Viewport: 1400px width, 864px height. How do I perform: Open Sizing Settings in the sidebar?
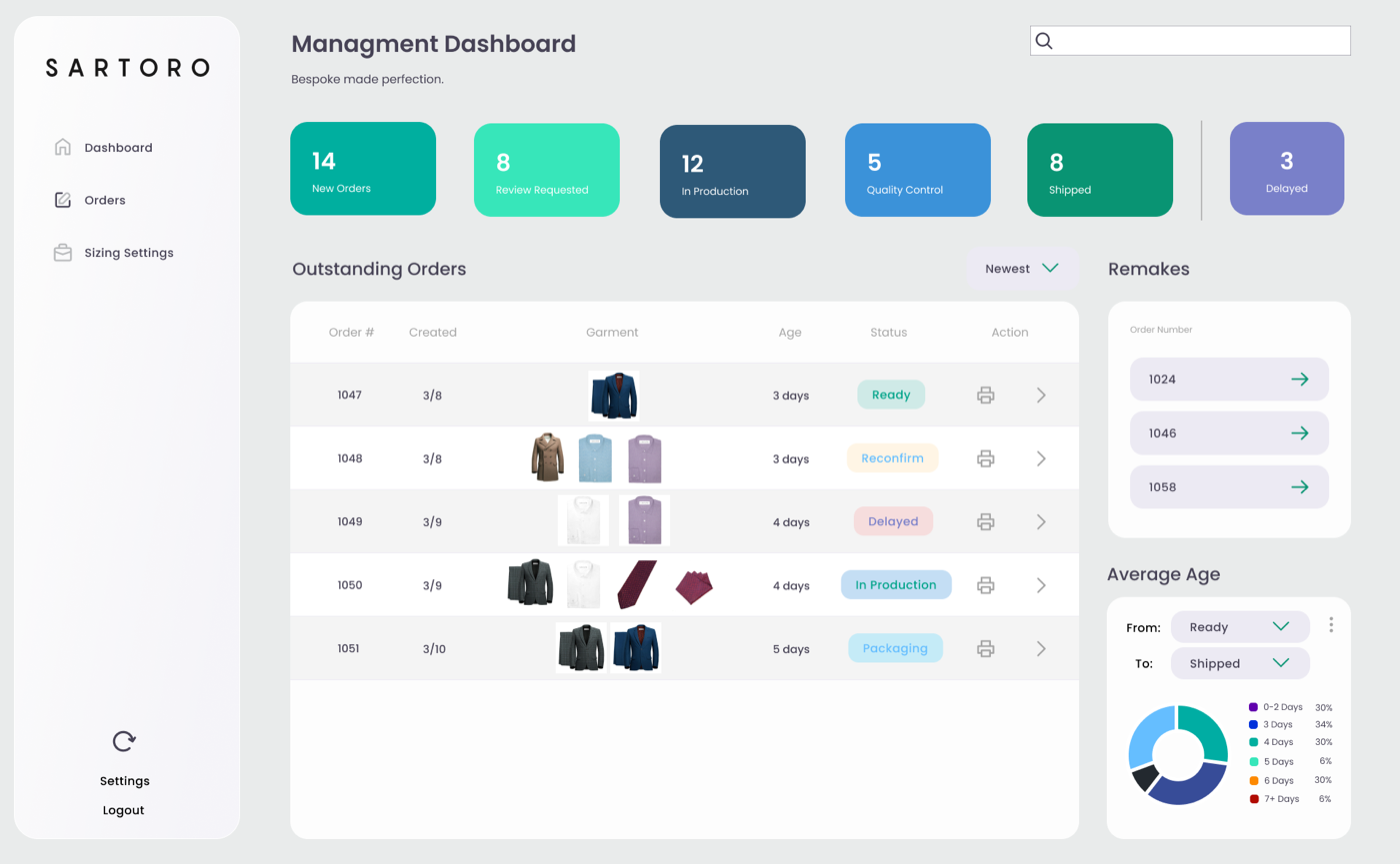coord(129,253)
